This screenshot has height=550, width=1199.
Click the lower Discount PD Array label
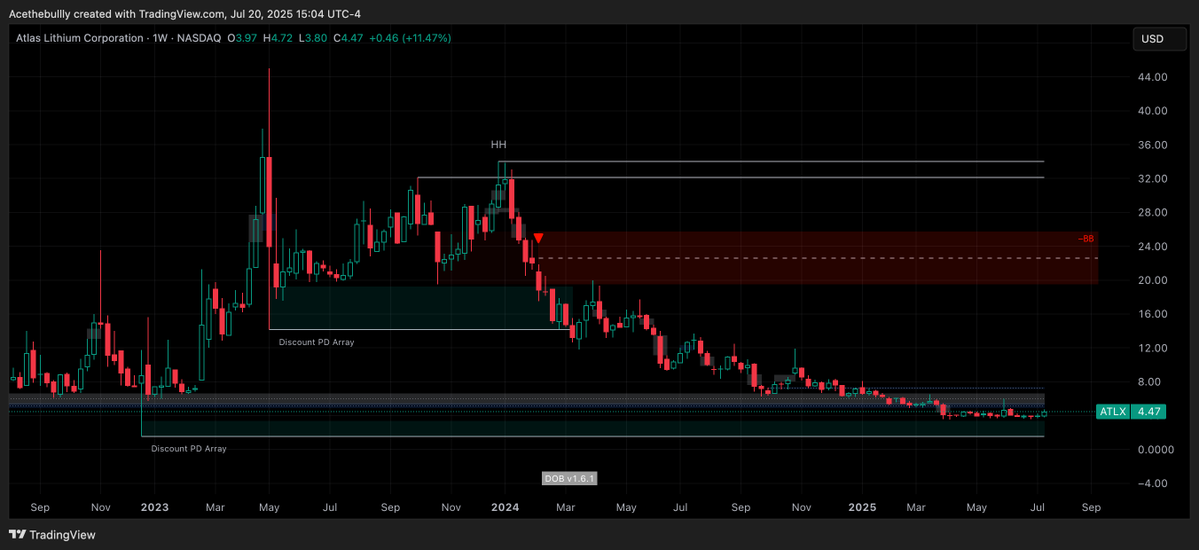[188, 449]
